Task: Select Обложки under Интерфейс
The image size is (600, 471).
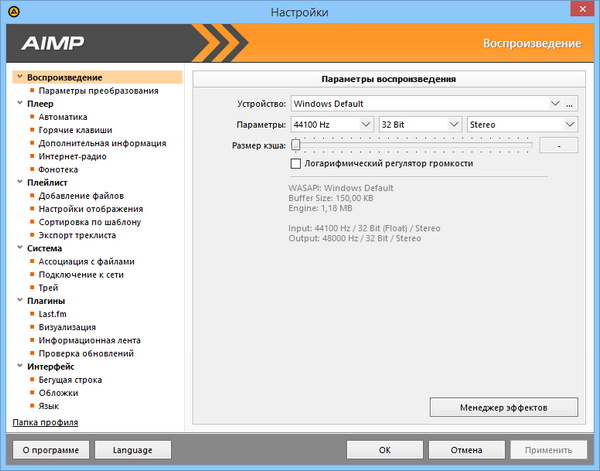Action: tap(60, 393)
